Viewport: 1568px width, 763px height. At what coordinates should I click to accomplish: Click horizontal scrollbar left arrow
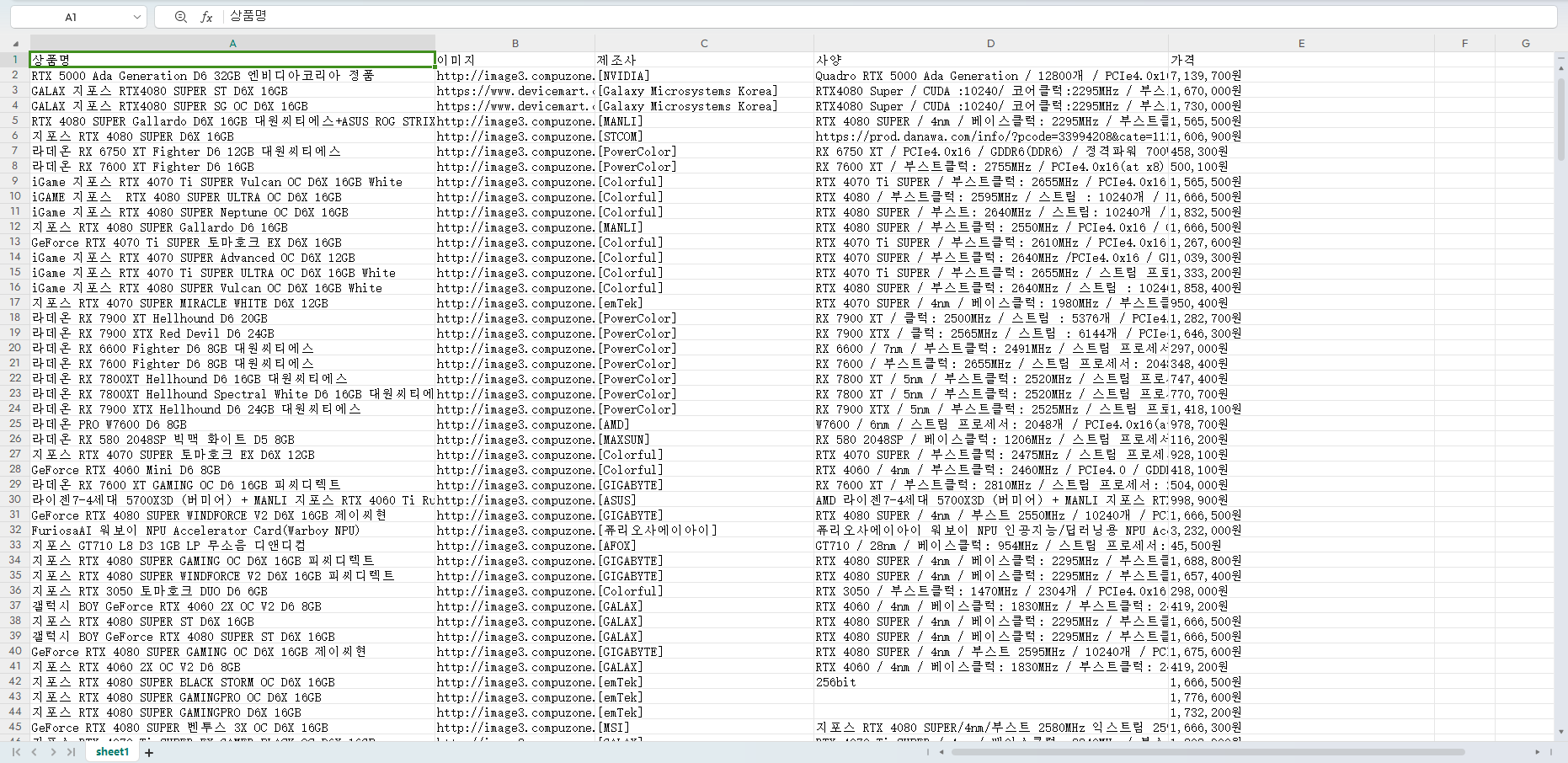[941, 752]
